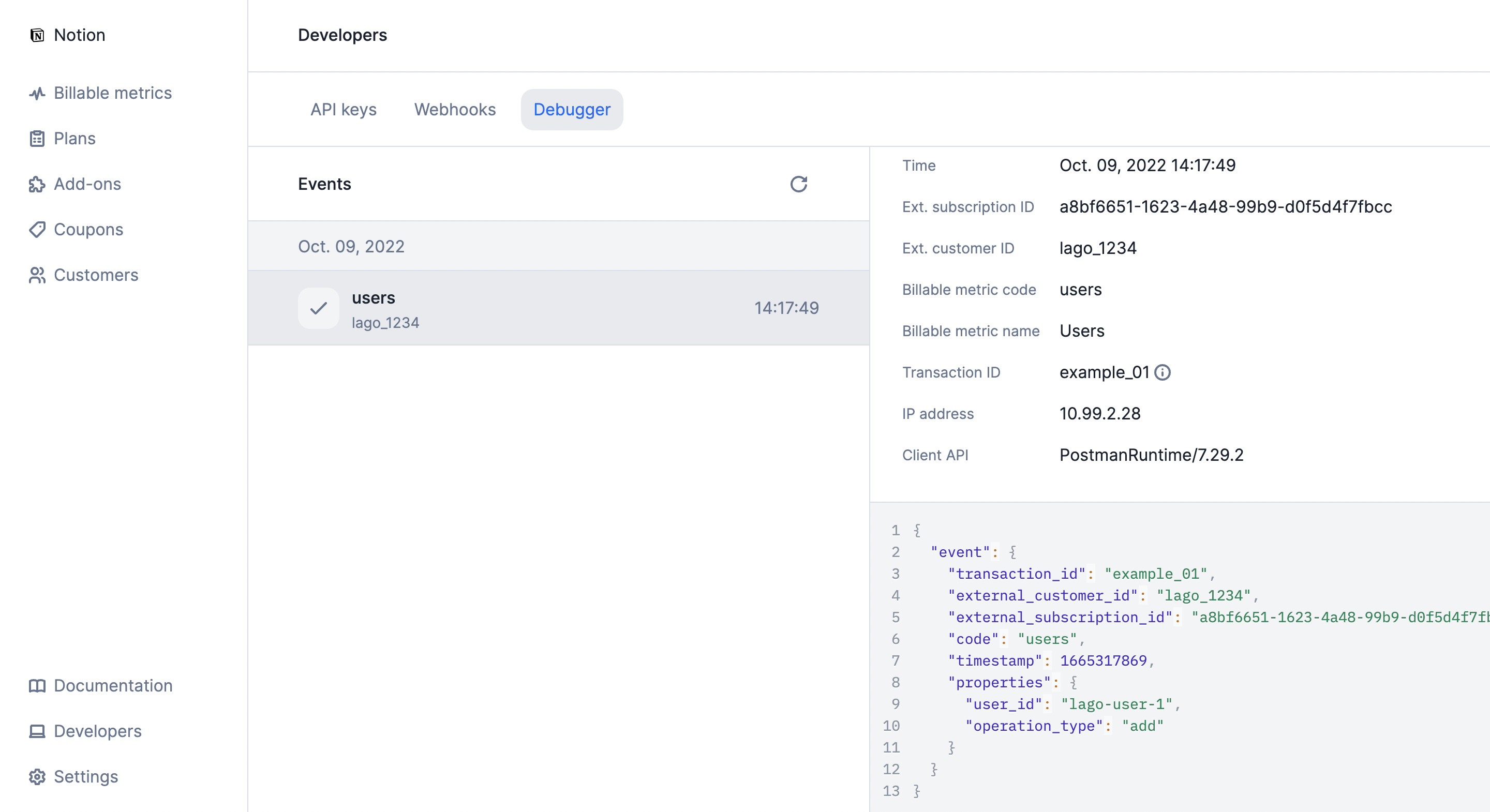Open Developers in the sidebar
The height and width of the screenshot is (812, 1490).
(97, 731)
